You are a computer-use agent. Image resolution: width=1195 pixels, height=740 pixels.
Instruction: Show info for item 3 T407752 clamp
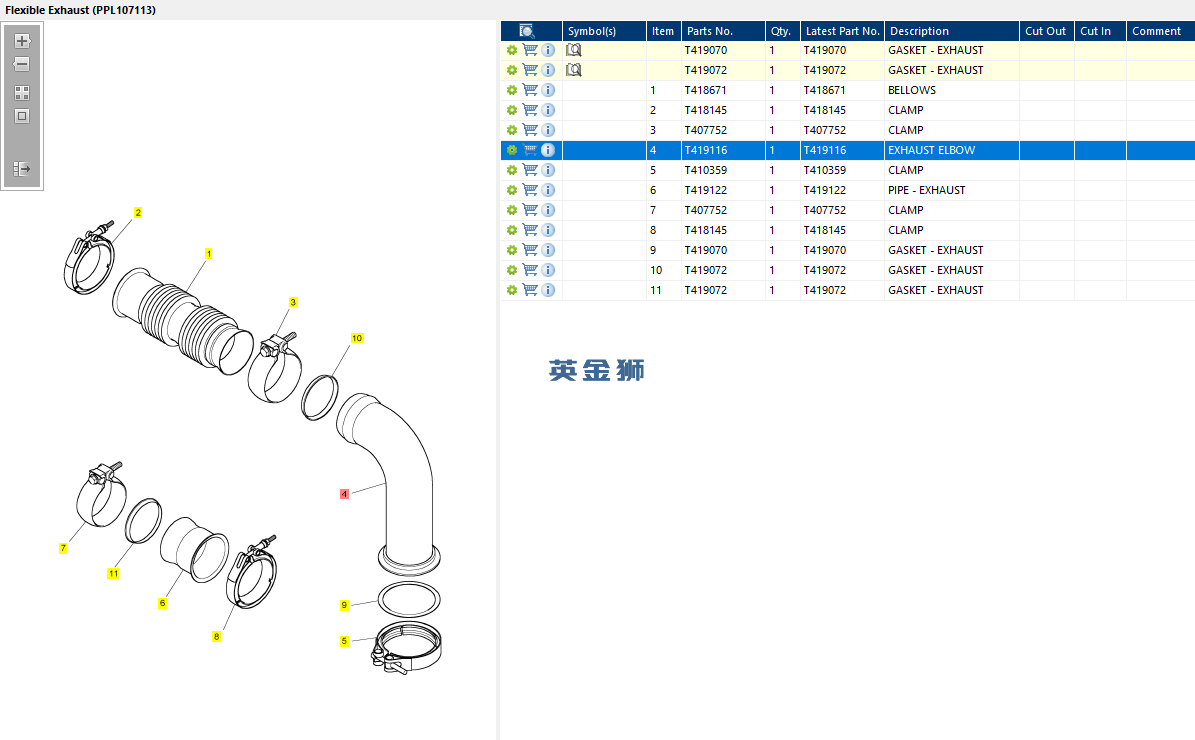[548, 130]
